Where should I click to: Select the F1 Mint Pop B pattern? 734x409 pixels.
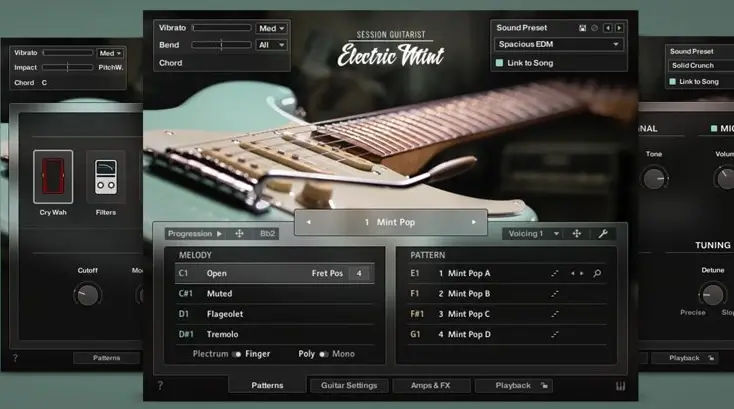tap(507, 294)
